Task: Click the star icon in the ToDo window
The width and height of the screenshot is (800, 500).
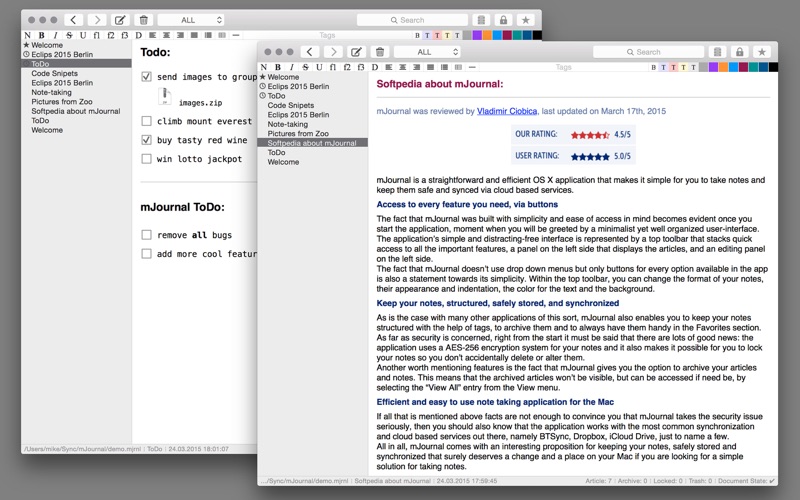Action: [x=526, y=20]
